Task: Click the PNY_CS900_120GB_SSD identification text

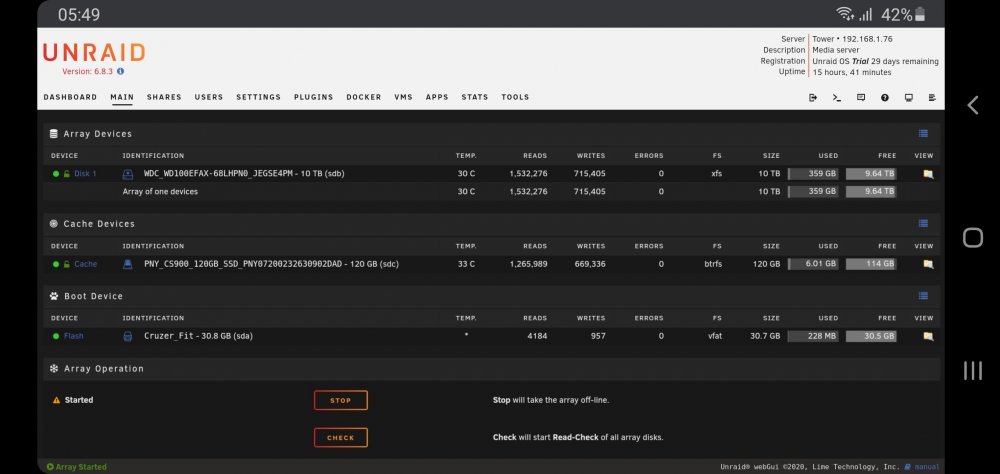Action: click(272, 264)
